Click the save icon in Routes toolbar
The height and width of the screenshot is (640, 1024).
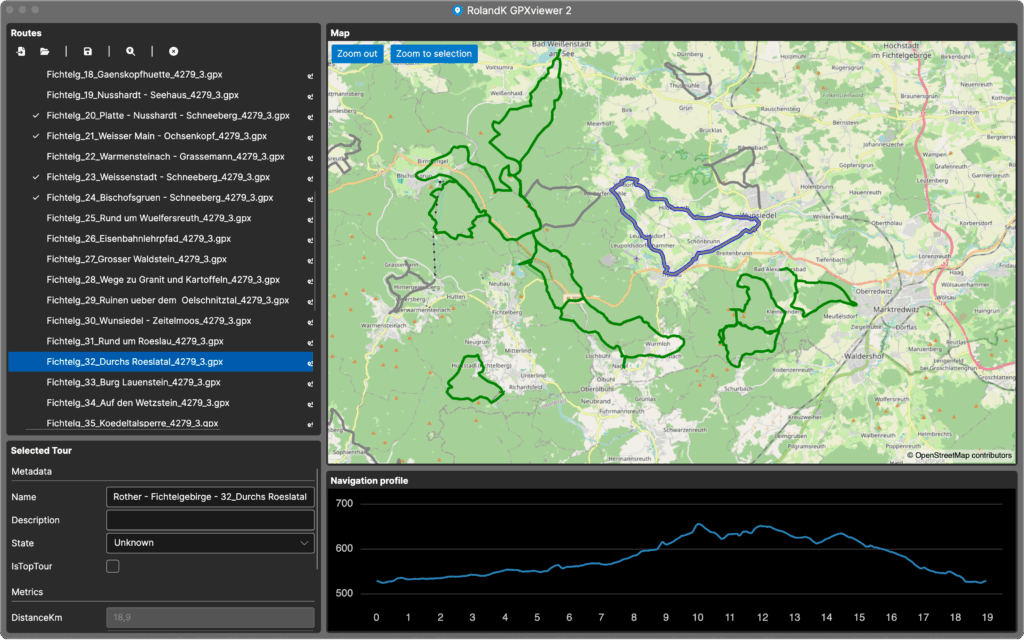(88, 51)
